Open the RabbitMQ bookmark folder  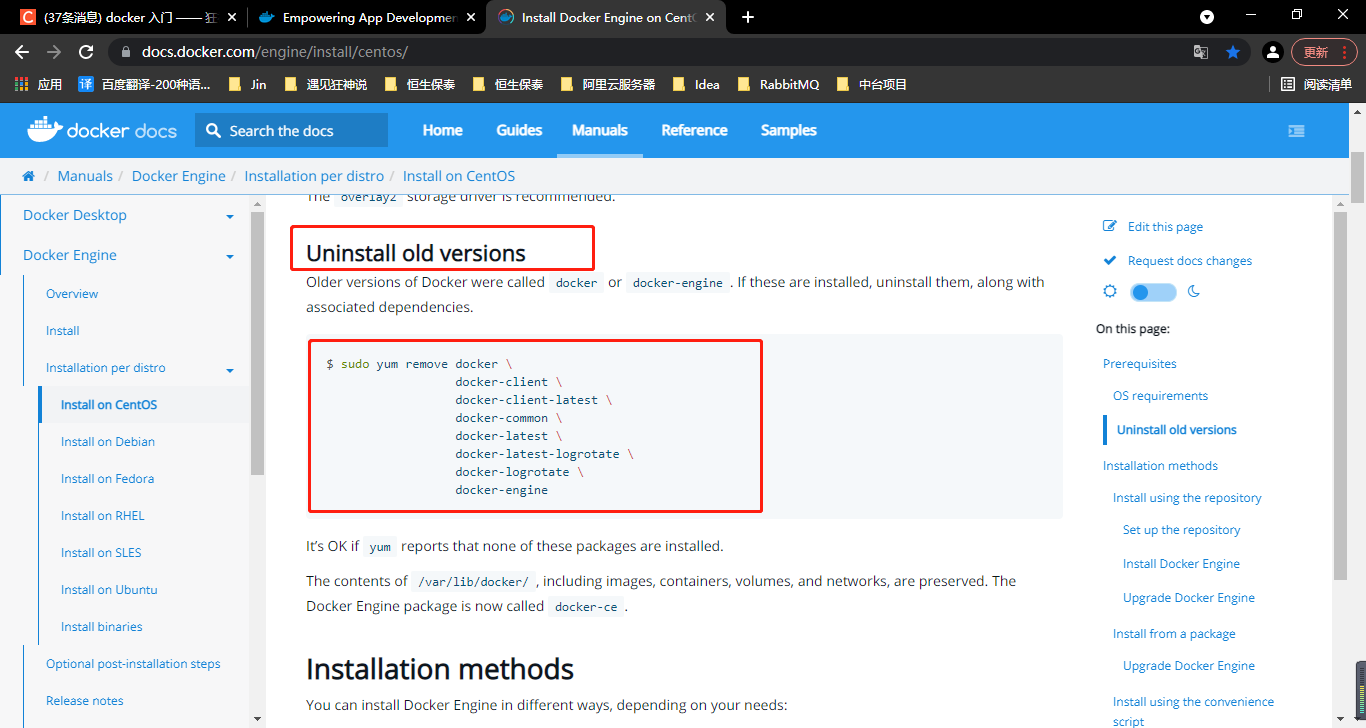pyautogui.click(x=778, y=85)
